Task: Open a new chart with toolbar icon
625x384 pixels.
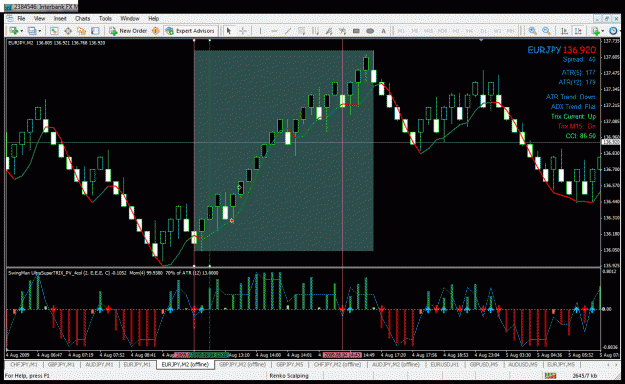Action: (x=13, y=31)
